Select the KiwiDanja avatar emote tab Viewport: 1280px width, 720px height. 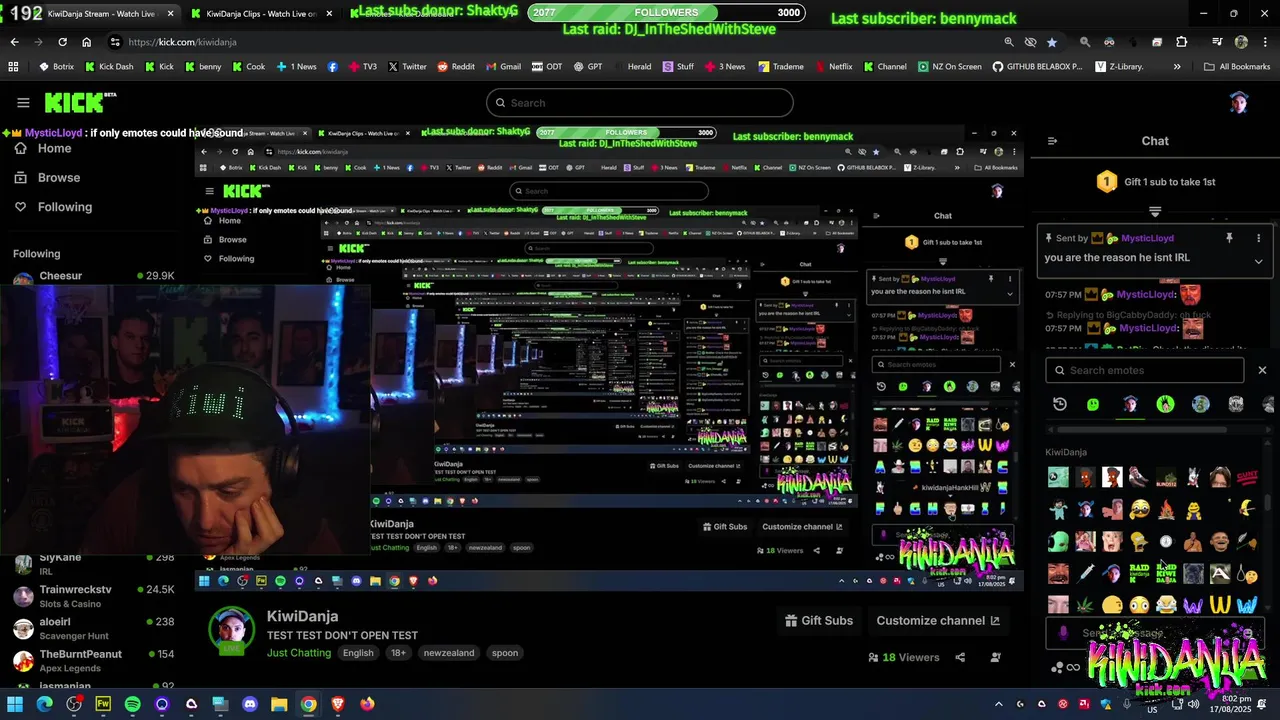[x=1130, y=404]
